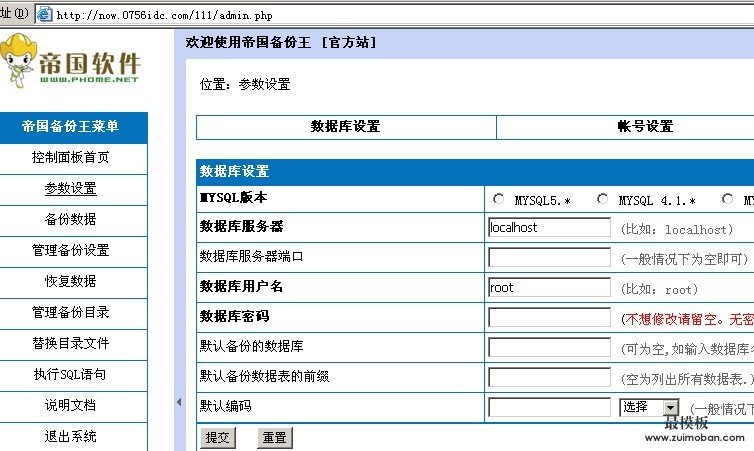
Task: Click the 数据库密码 input field
Action: (x=549, y=317)
